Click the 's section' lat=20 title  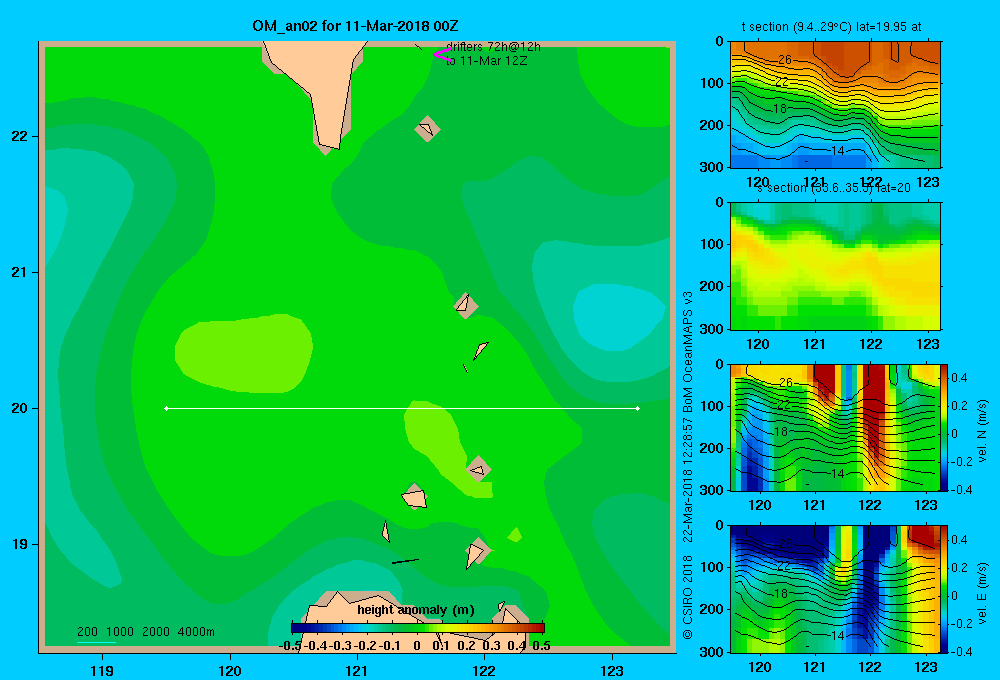(x=834, y=188)
